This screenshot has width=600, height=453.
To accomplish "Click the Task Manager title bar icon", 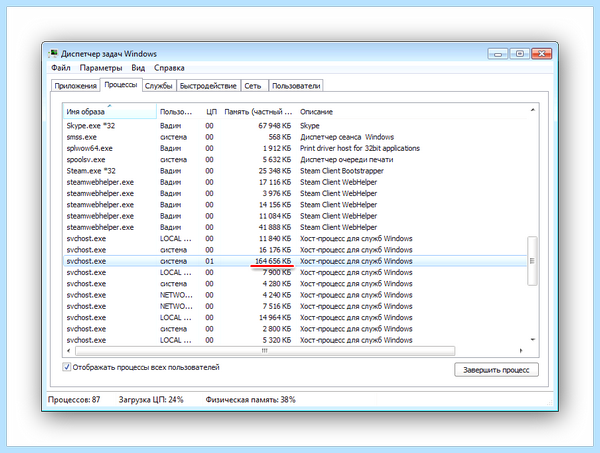I will pyautogui.click(x=53, y=54).
